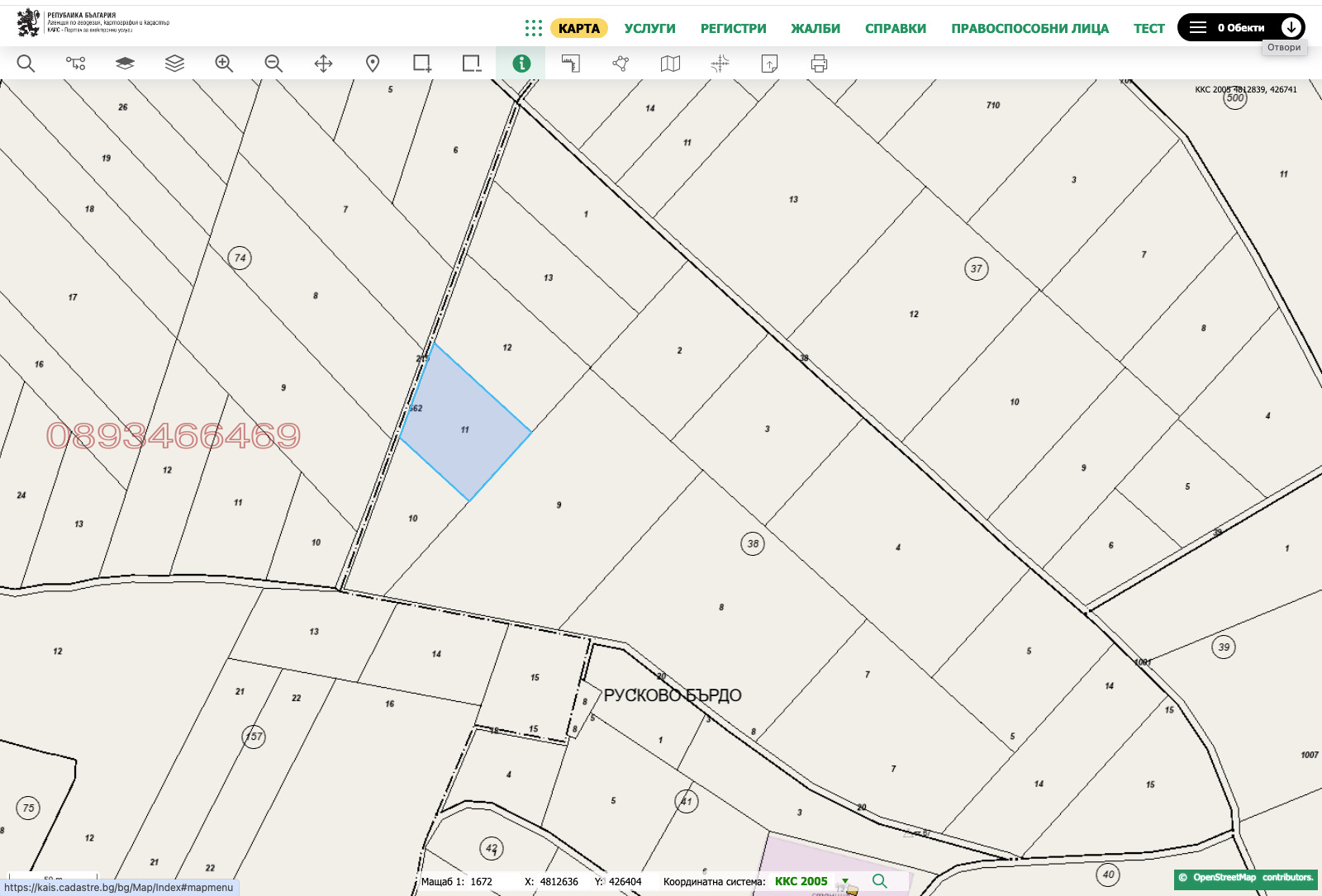Open the filled base layers panel
1322x896 pixels.
[125, 64]
